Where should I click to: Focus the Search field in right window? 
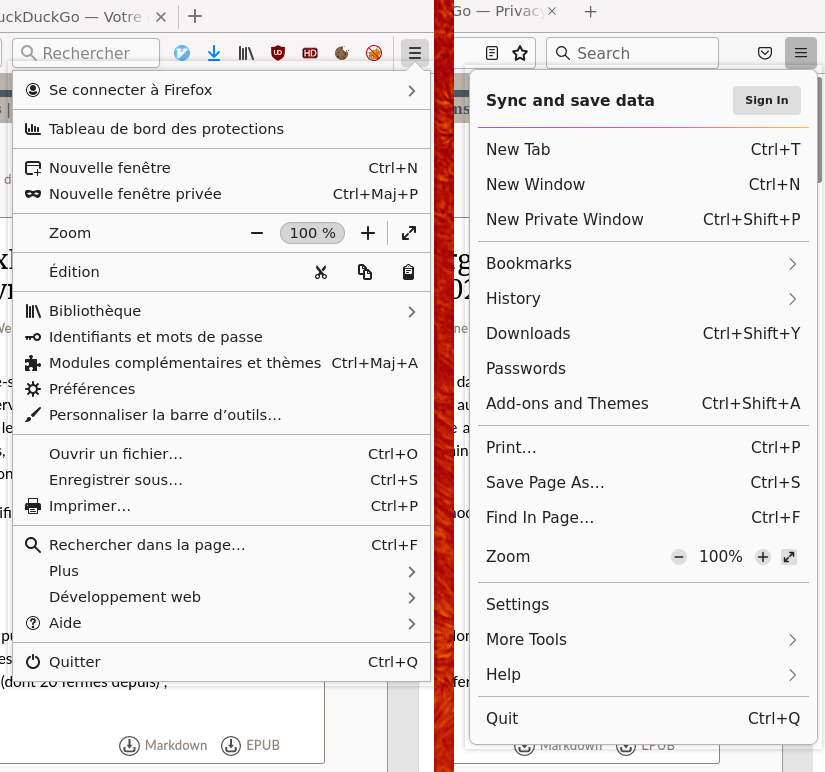[x=632, y=53]
